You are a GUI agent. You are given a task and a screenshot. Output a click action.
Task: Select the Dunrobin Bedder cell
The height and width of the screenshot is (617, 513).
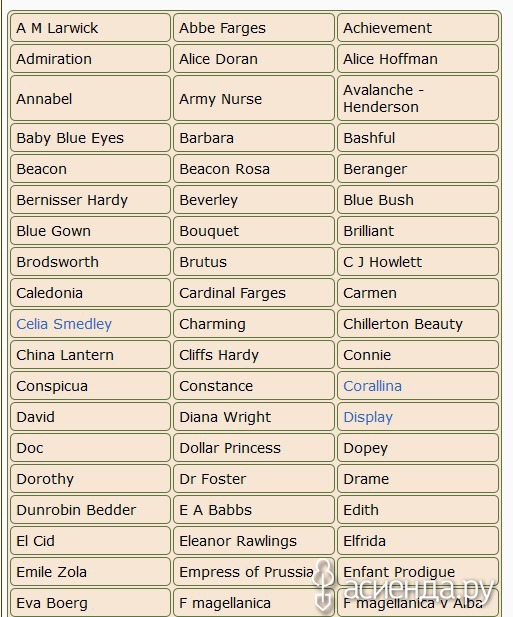[x=90, y=510]
